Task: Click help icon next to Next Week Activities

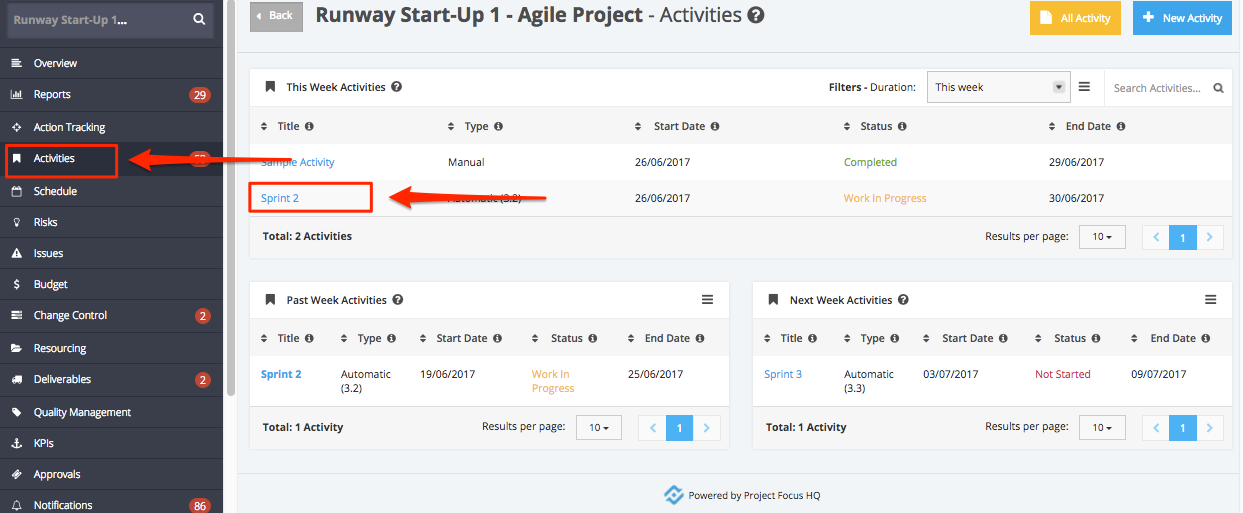Action: click(x=903, y=300)
